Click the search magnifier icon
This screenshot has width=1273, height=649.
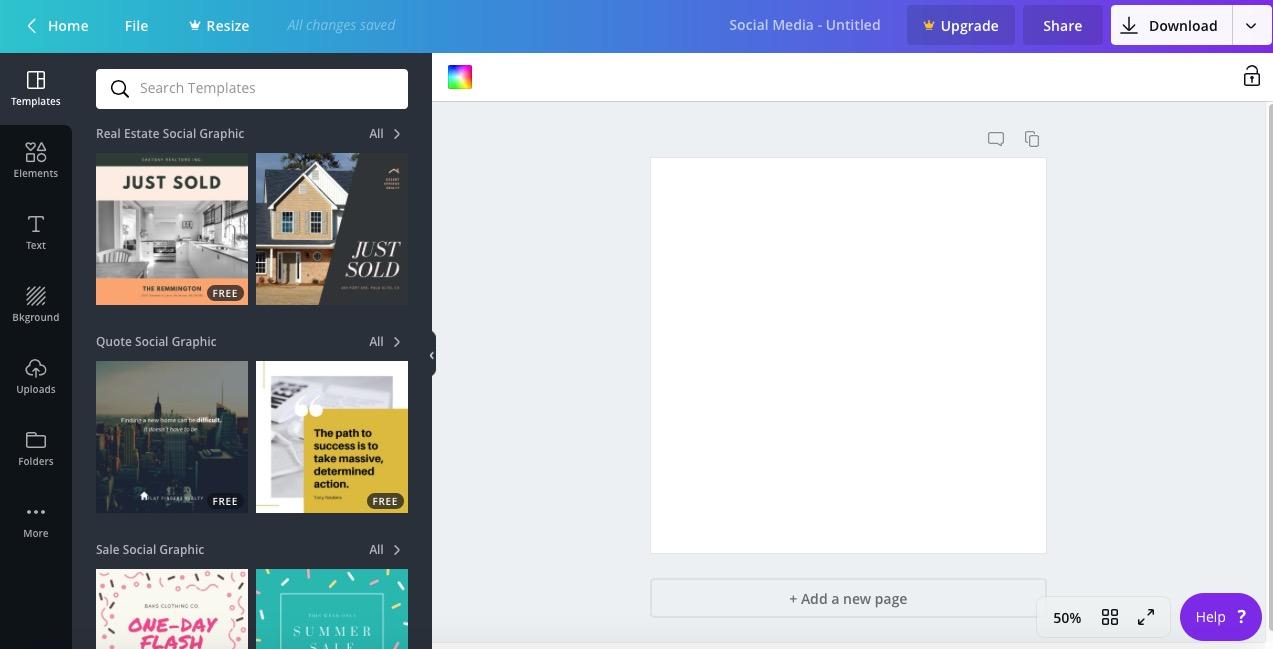click(x=120, y=89)
